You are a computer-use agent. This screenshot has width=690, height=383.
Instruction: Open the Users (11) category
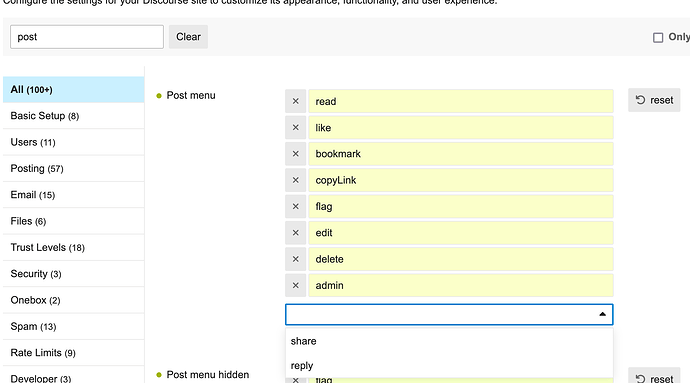pos(73,142)
